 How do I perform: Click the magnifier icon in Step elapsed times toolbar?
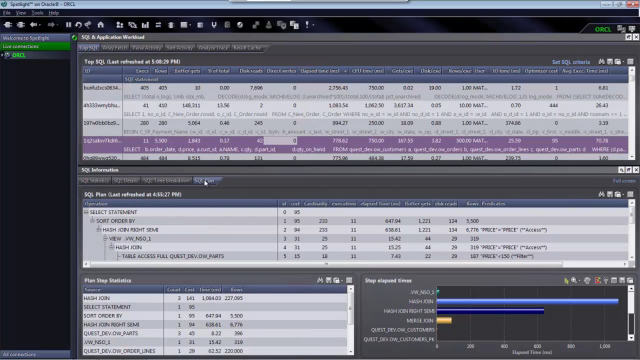point(574,280)
